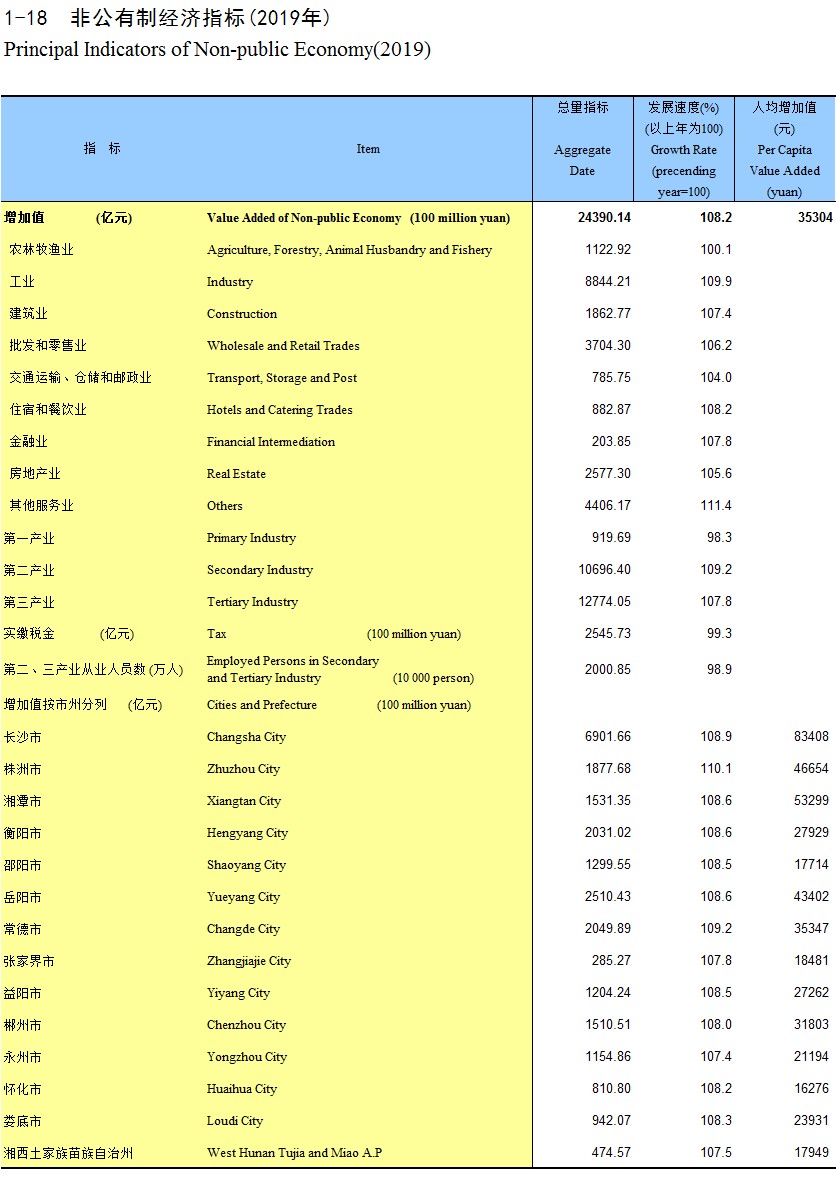Viewport: 836px width, 1201px height.
Task: Select Changsha per capita value 83408
Action: pos(811,737)
